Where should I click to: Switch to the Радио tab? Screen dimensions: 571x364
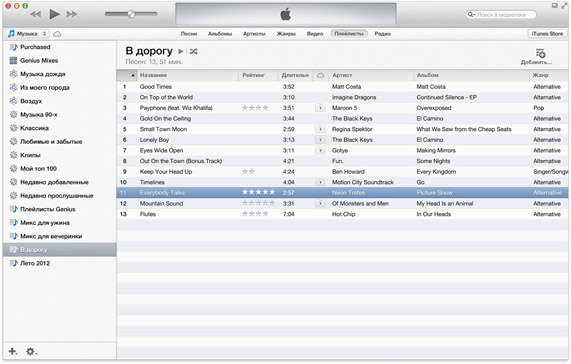pyautogui.click(x=382, y=34)
